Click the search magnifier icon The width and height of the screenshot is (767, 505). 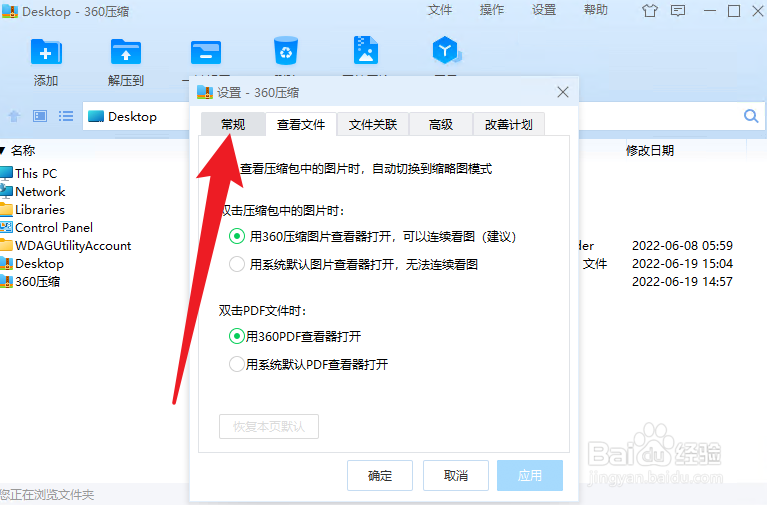[751, 116]
